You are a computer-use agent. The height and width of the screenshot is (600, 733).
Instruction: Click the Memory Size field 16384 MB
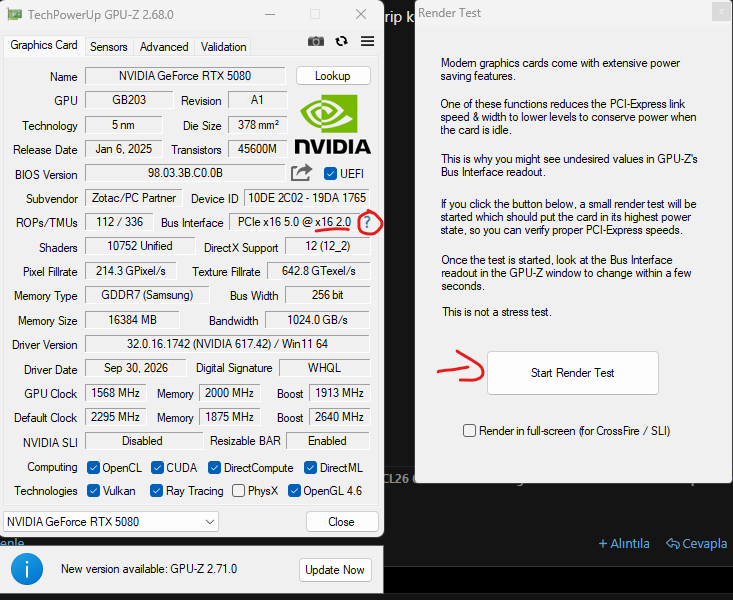(x=132, y=320)
